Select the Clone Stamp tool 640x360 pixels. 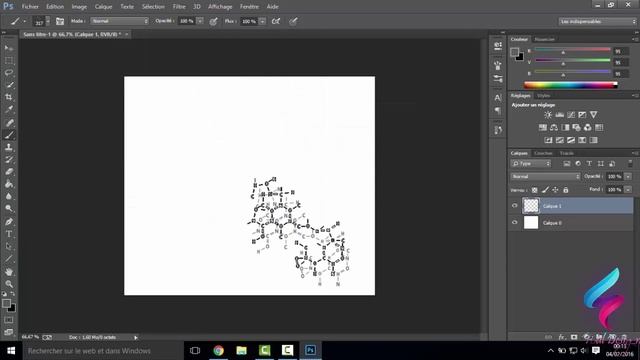tap(9, 147)
